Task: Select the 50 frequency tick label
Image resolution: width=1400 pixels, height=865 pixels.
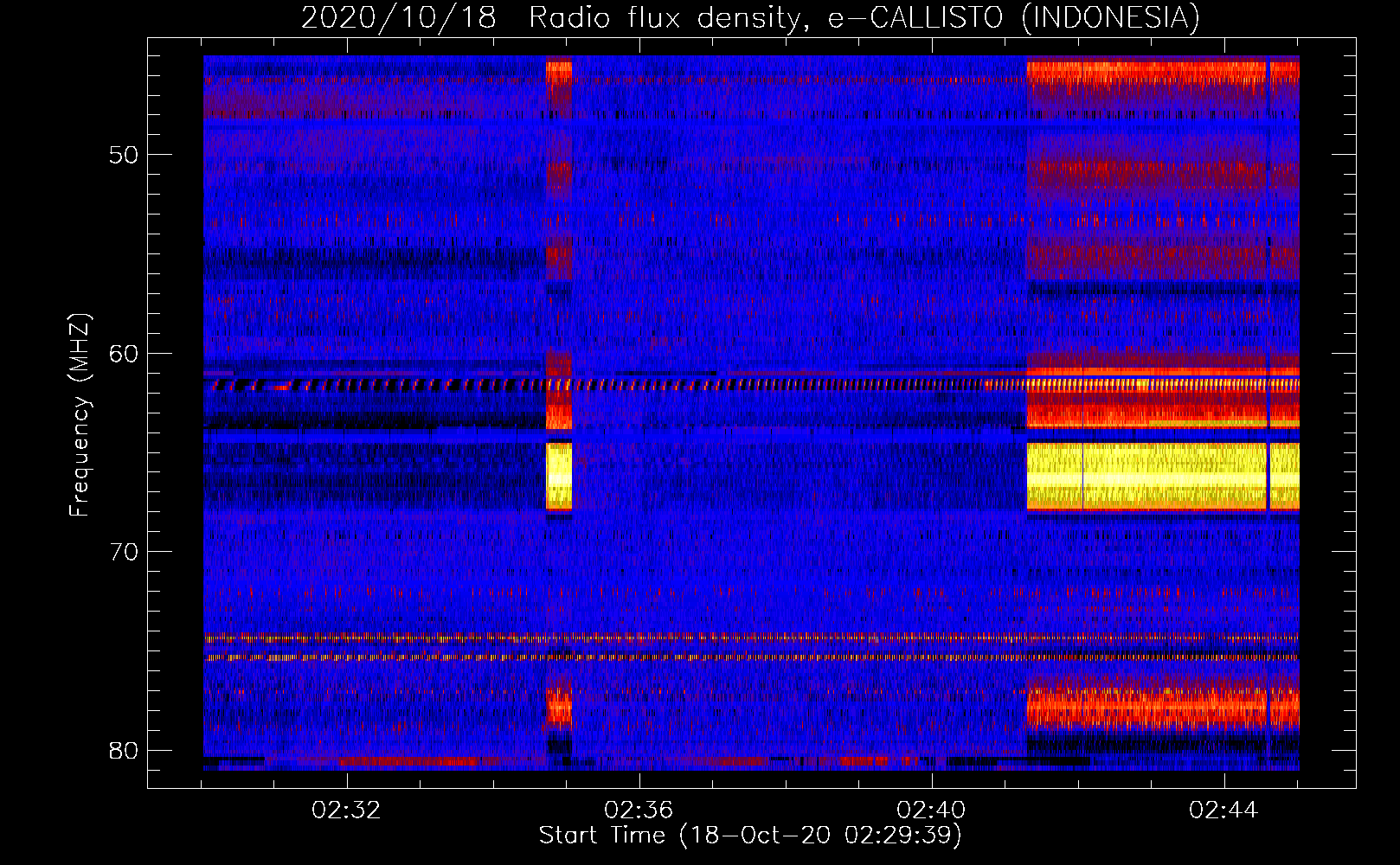Action: point(124,155)
